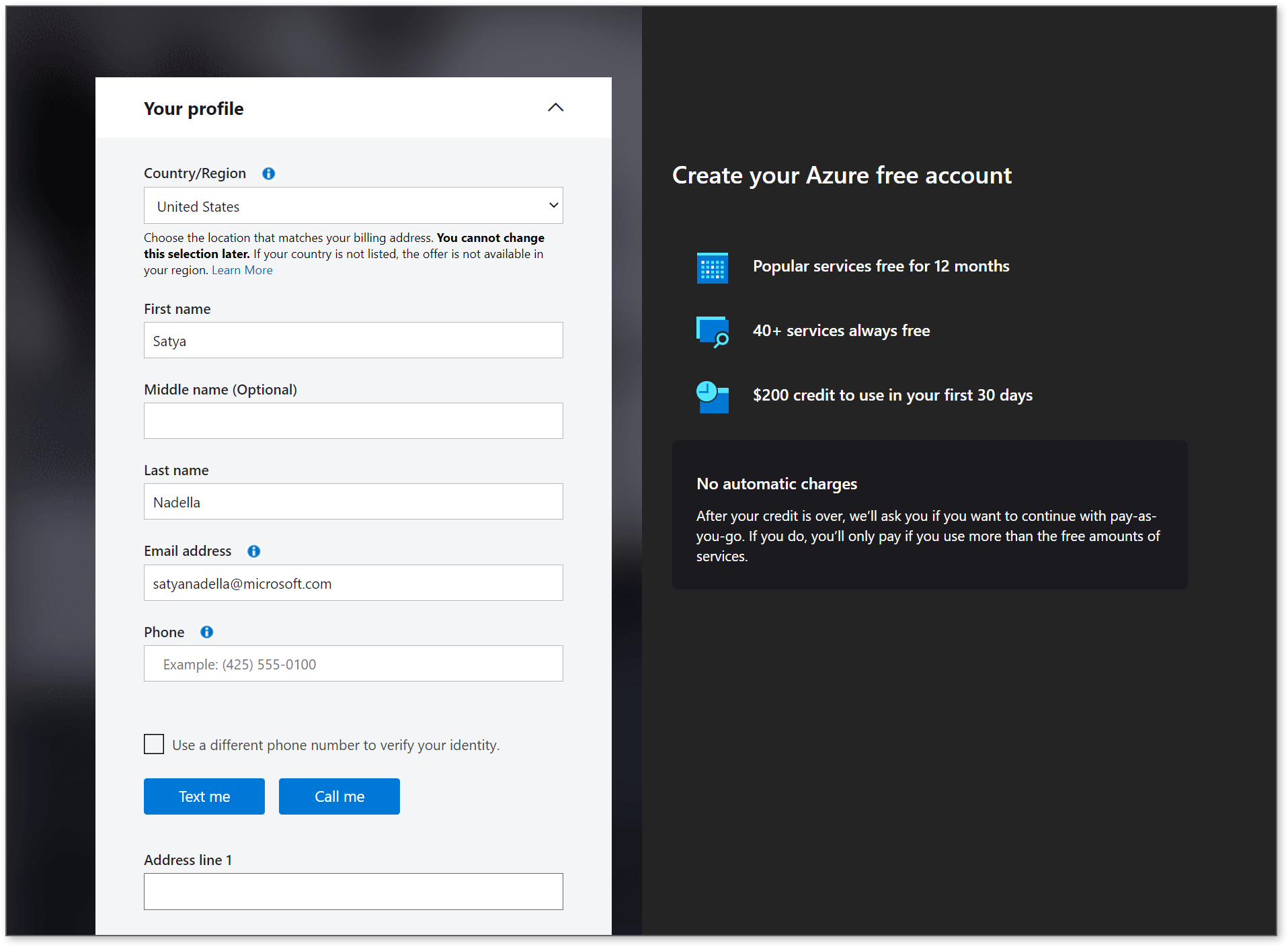Click the Create your Azure free account heading
The width and height of the screenshot is (1288, 947).
[842, 175]
